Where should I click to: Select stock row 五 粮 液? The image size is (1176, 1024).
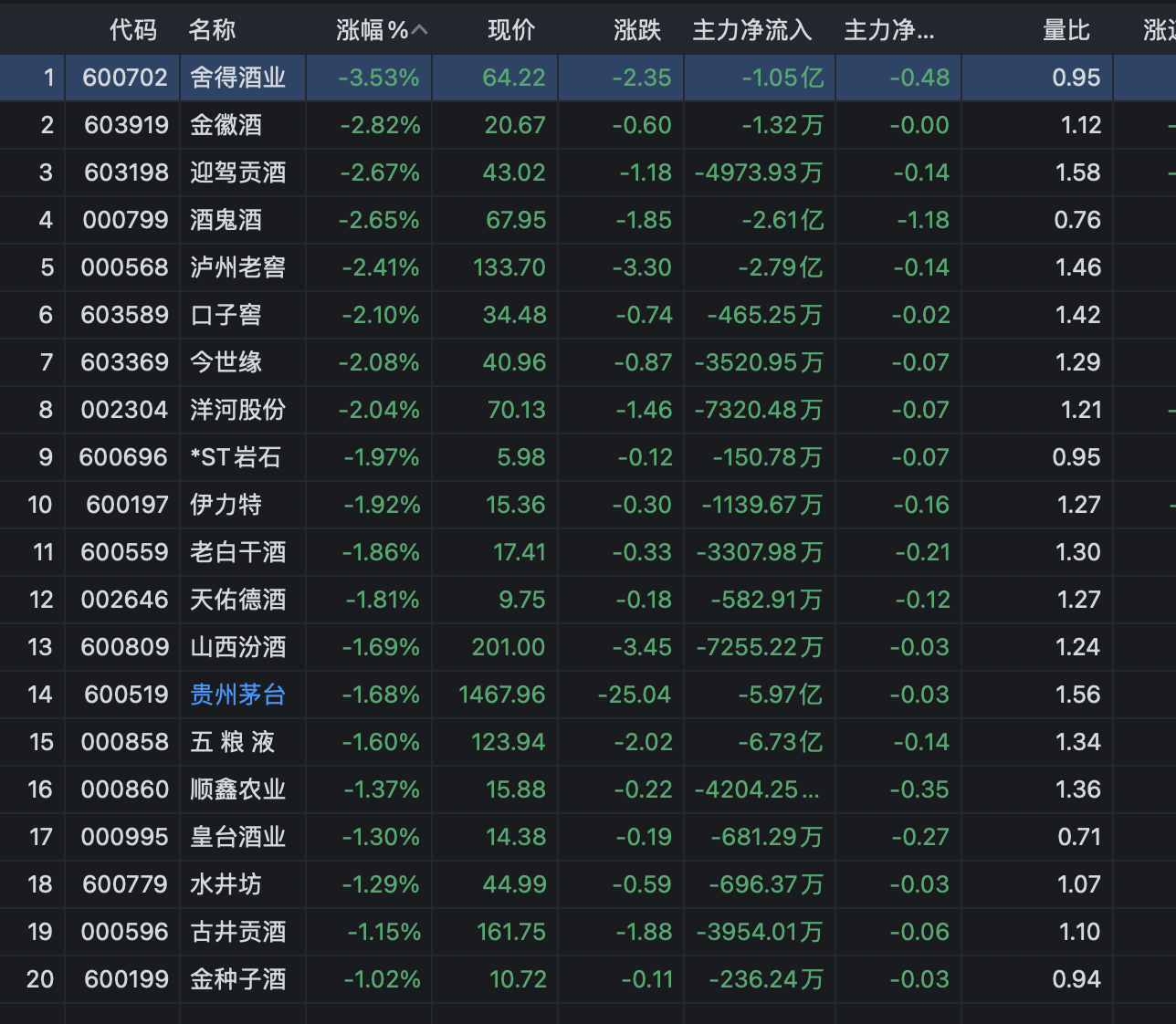(588, 742)
